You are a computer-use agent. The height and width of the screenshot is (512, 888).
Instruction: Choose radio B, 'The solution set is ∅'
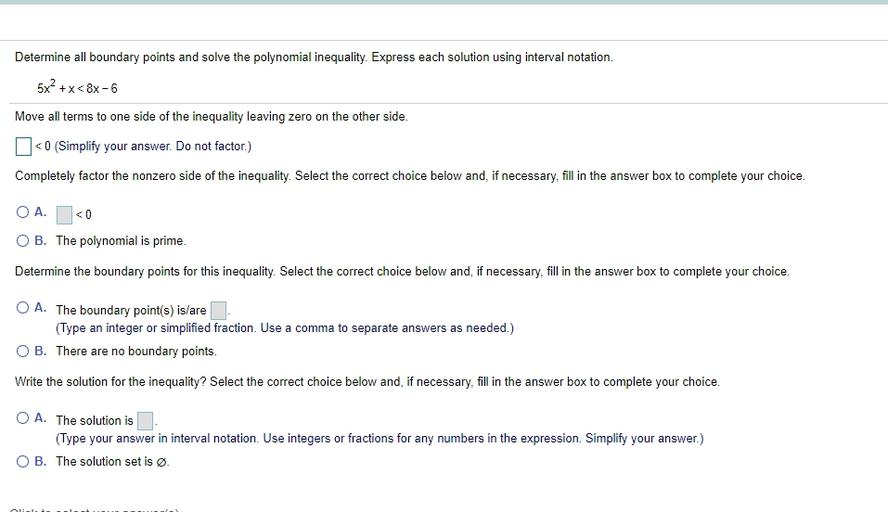pyautogui.click(x=23, y=461)
